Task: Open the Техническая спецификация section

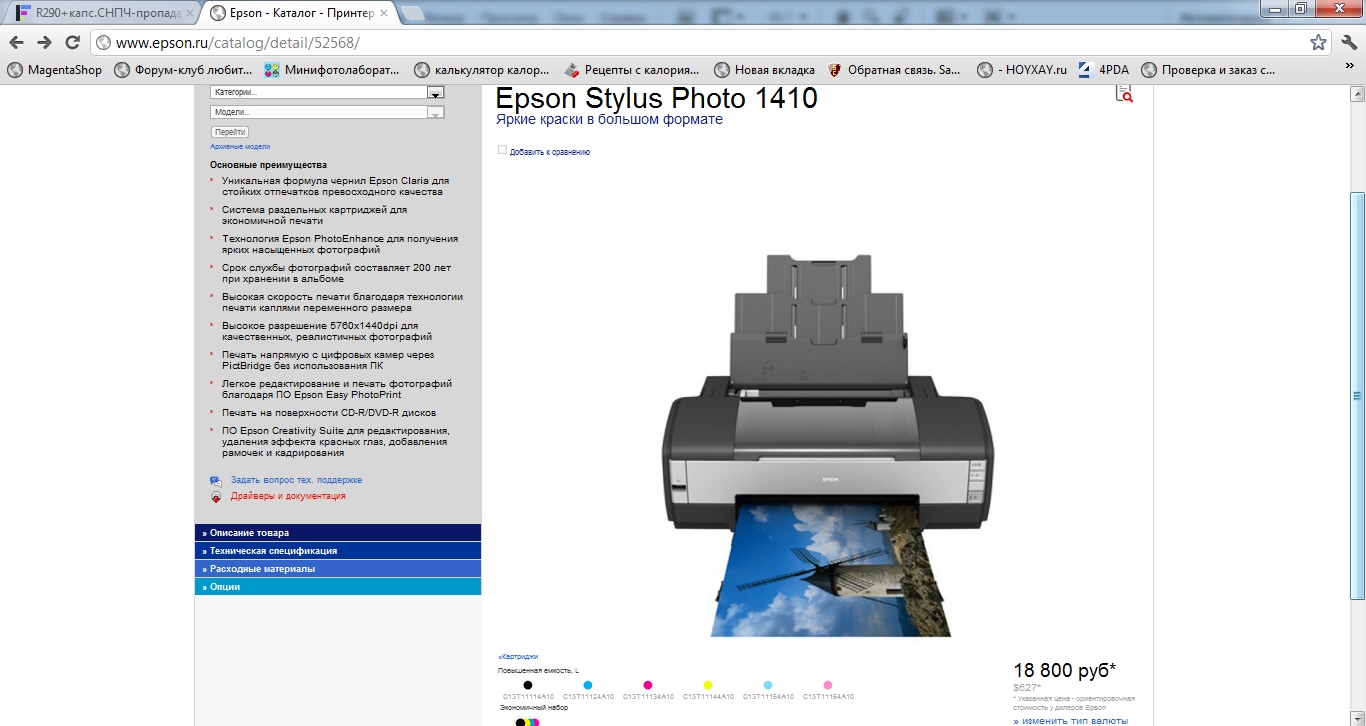Action: (x=338, y=551)
